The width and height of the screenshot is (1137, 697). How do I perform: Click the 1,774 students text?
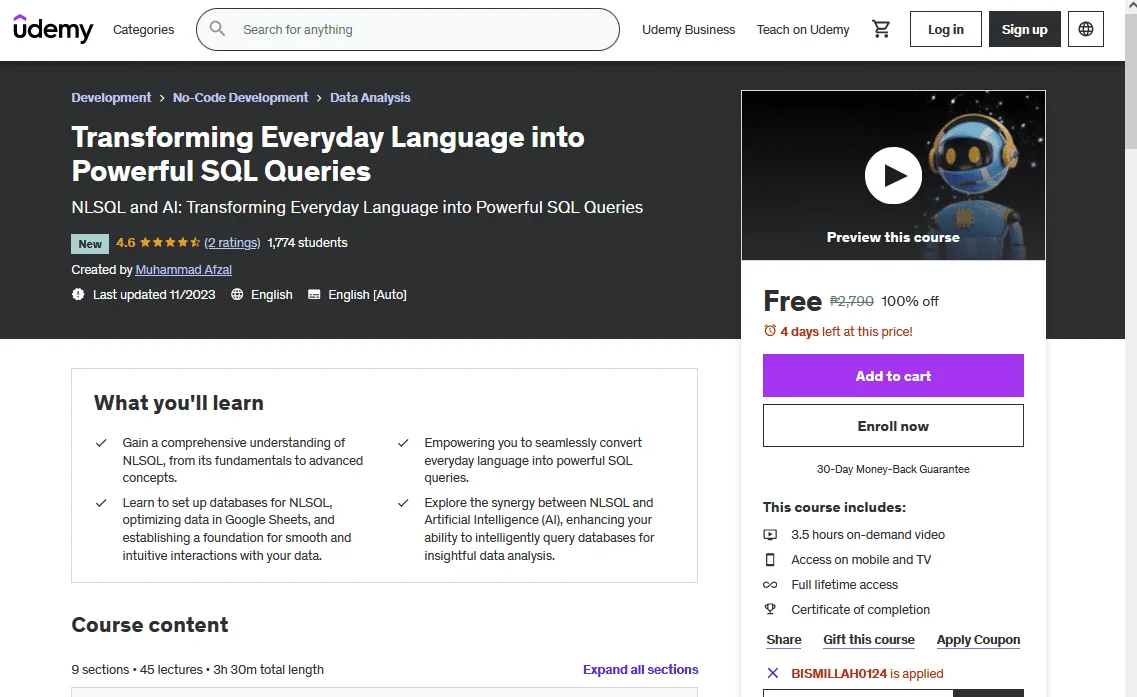tap(307, 243)
